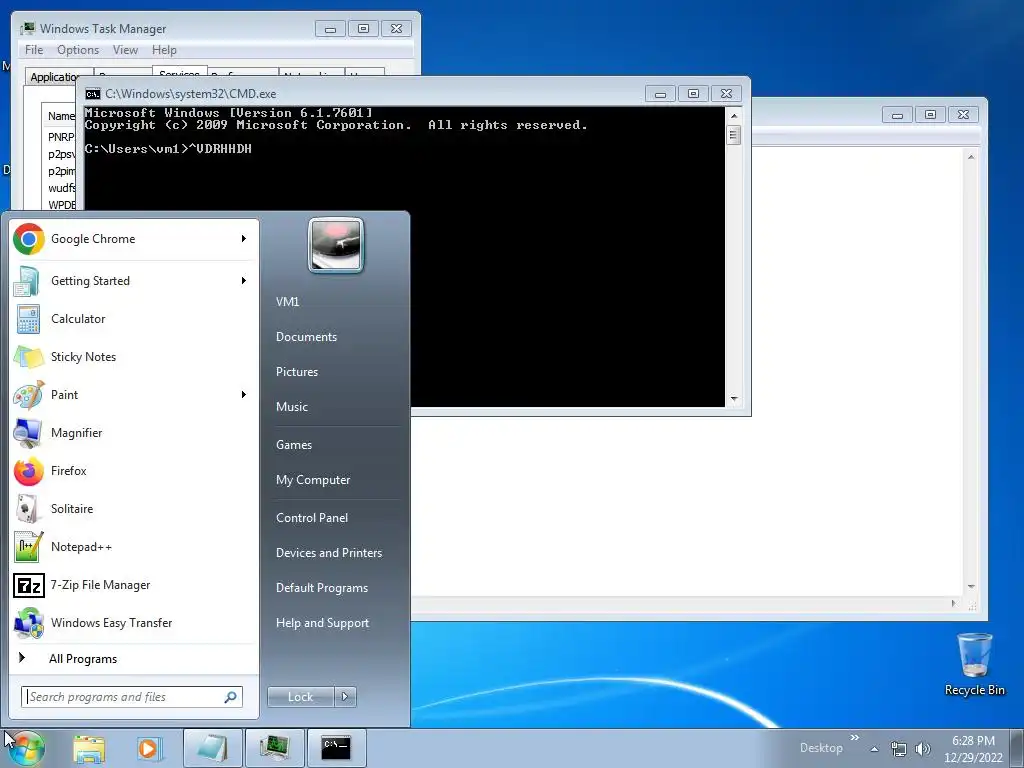
Task: Click CMD scrollbar up arrow
Action: (x=734, y=116)
